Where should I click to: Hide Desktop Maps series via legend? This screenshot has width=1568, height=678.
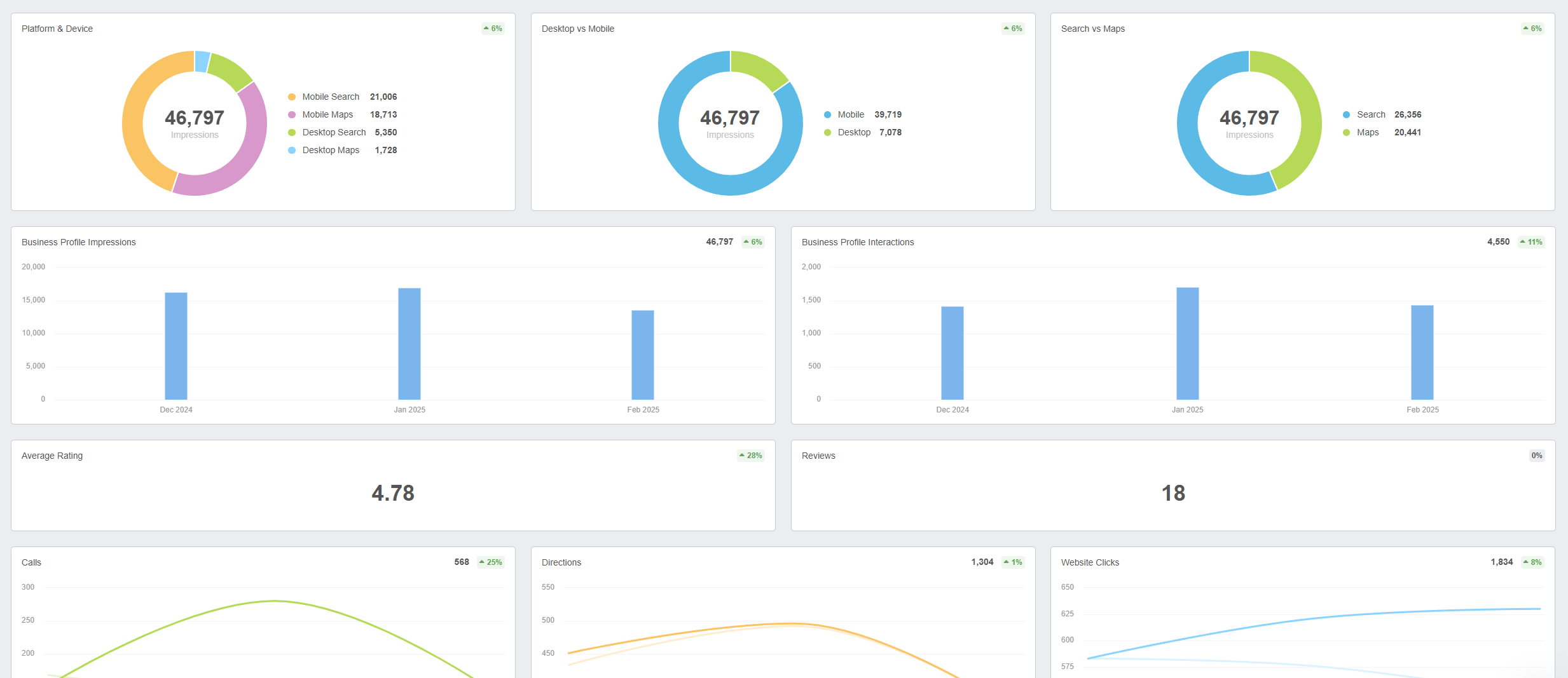tap(331, 151)
